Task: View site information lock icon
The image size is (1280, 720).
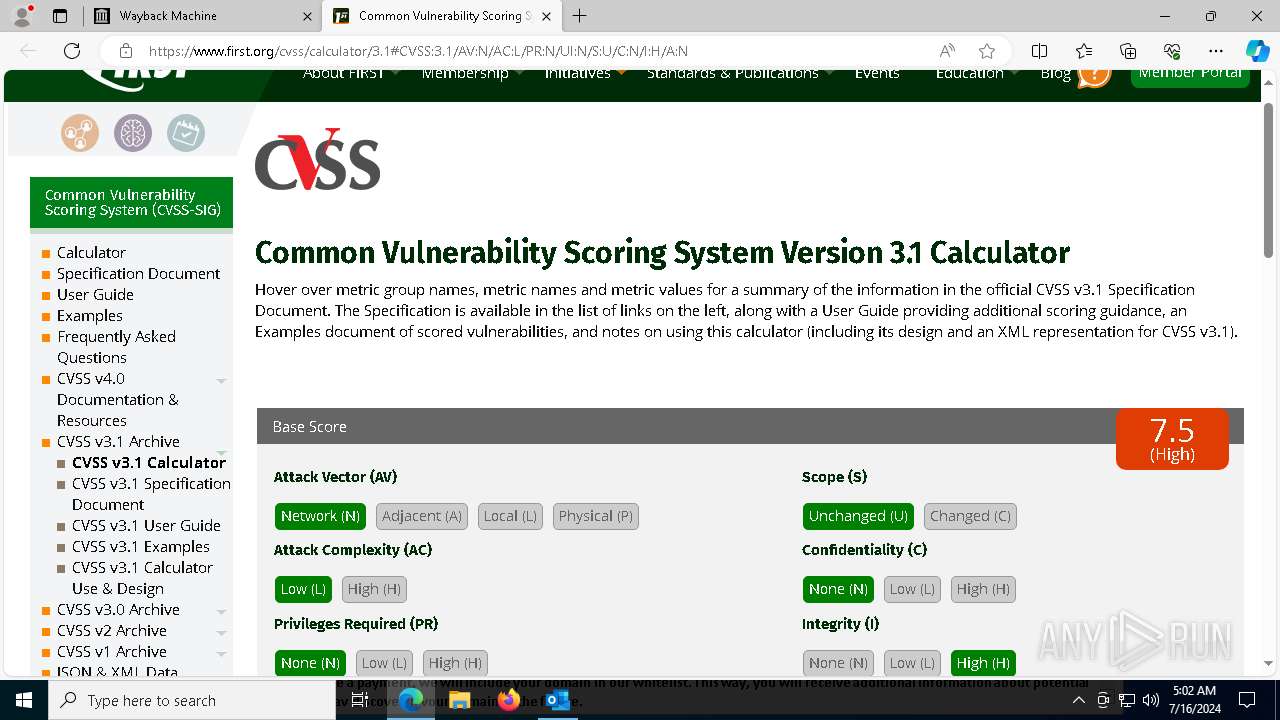Action: pos(125,51)
